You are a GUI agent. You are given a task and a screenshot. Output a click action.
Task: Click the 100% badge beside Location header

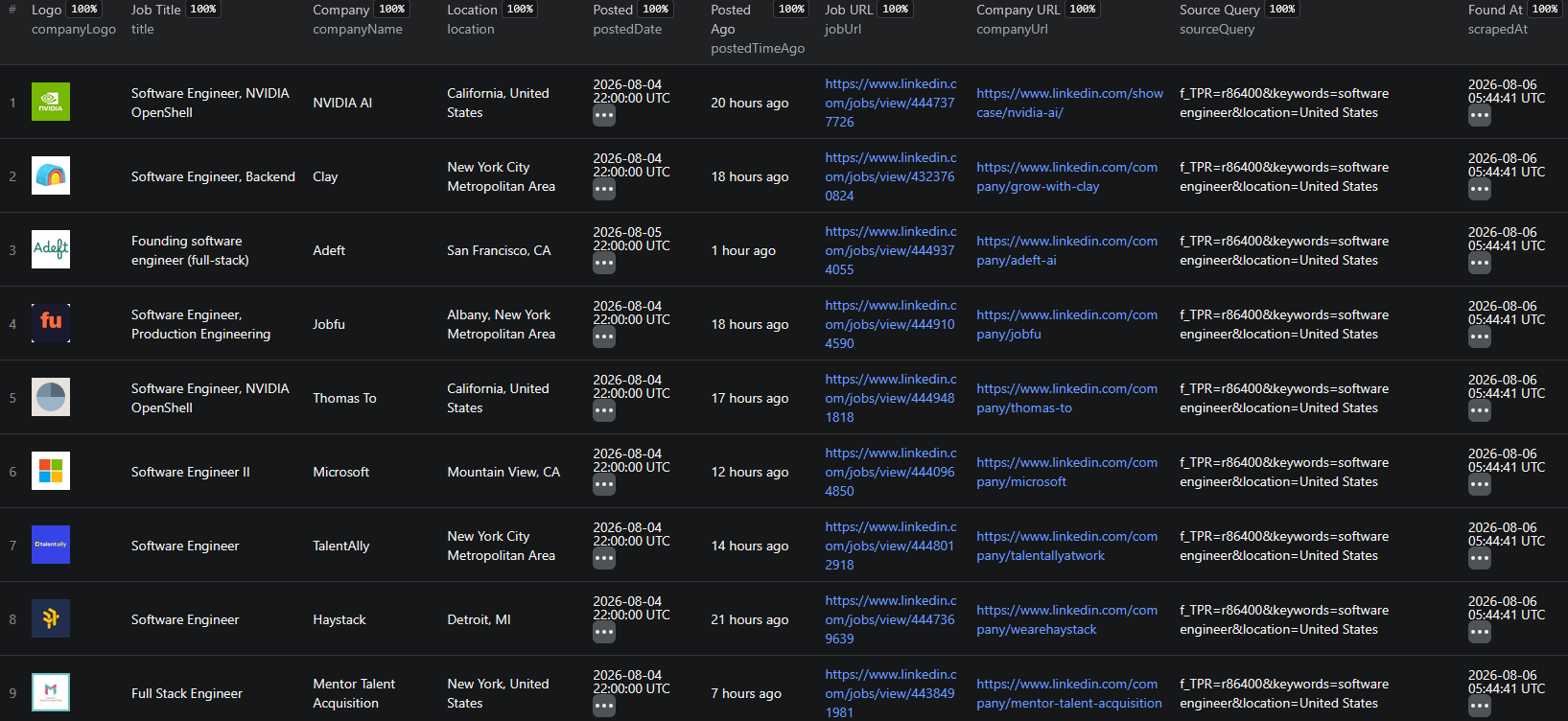(x=520, y=10)
